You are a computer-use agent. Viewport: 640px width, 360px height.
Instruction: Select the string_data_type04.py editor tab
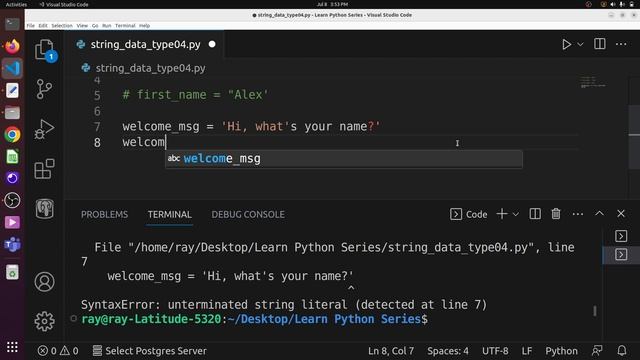[146, 44]
